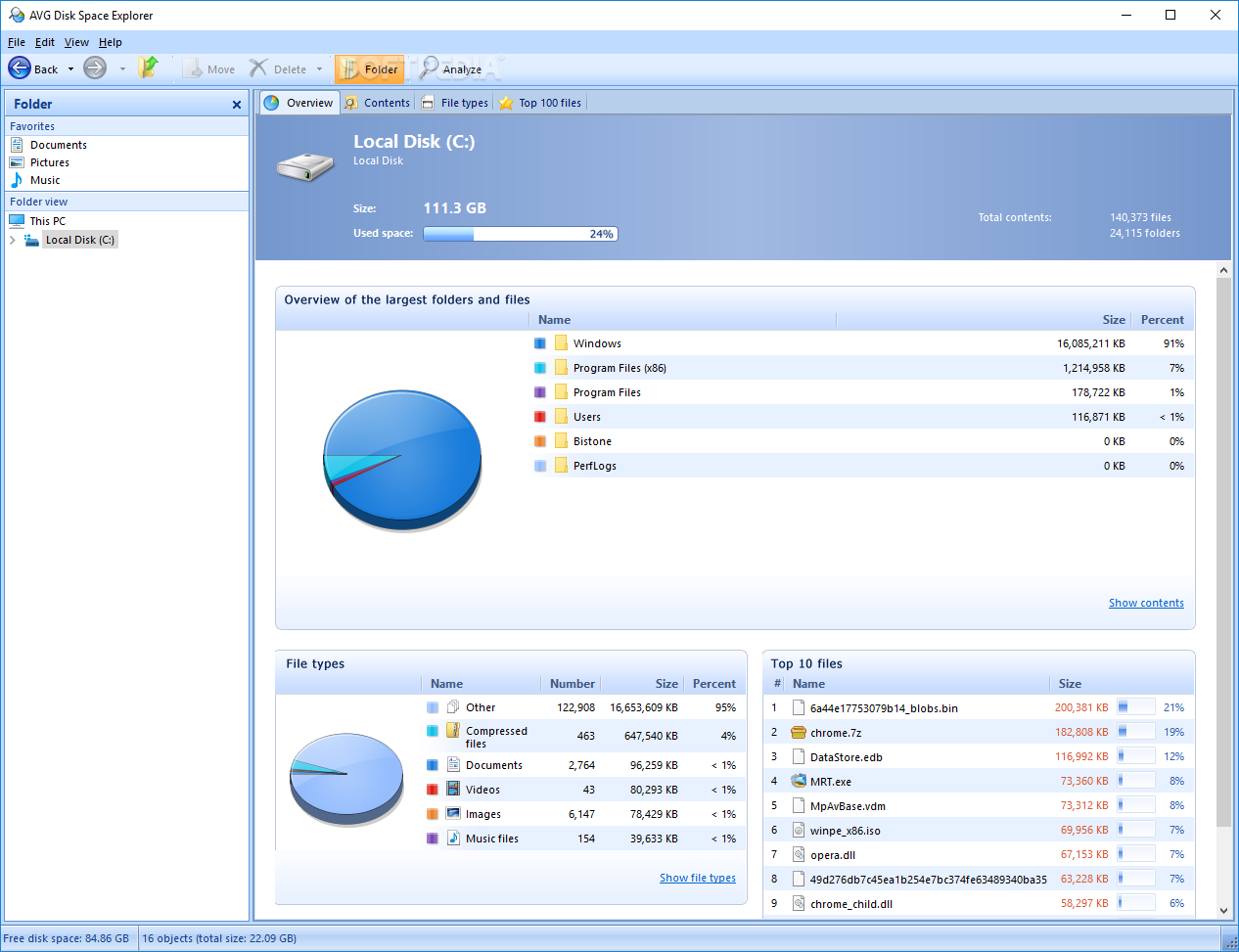Viewport: 1239px width, 952px height.
Task: Select the MpAvBase.vdm file row
Action: 979,805
